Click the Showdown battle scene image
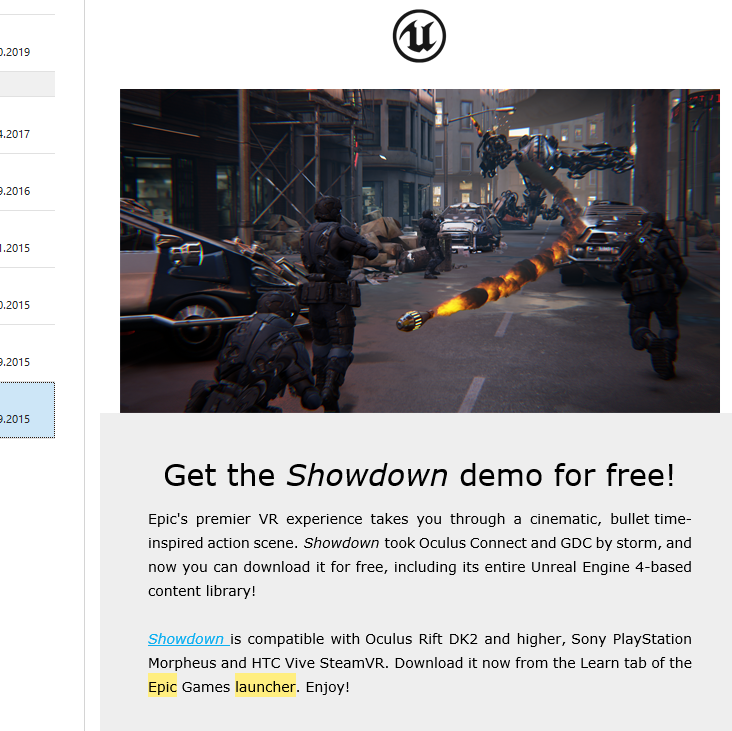 tap(420, 251)
